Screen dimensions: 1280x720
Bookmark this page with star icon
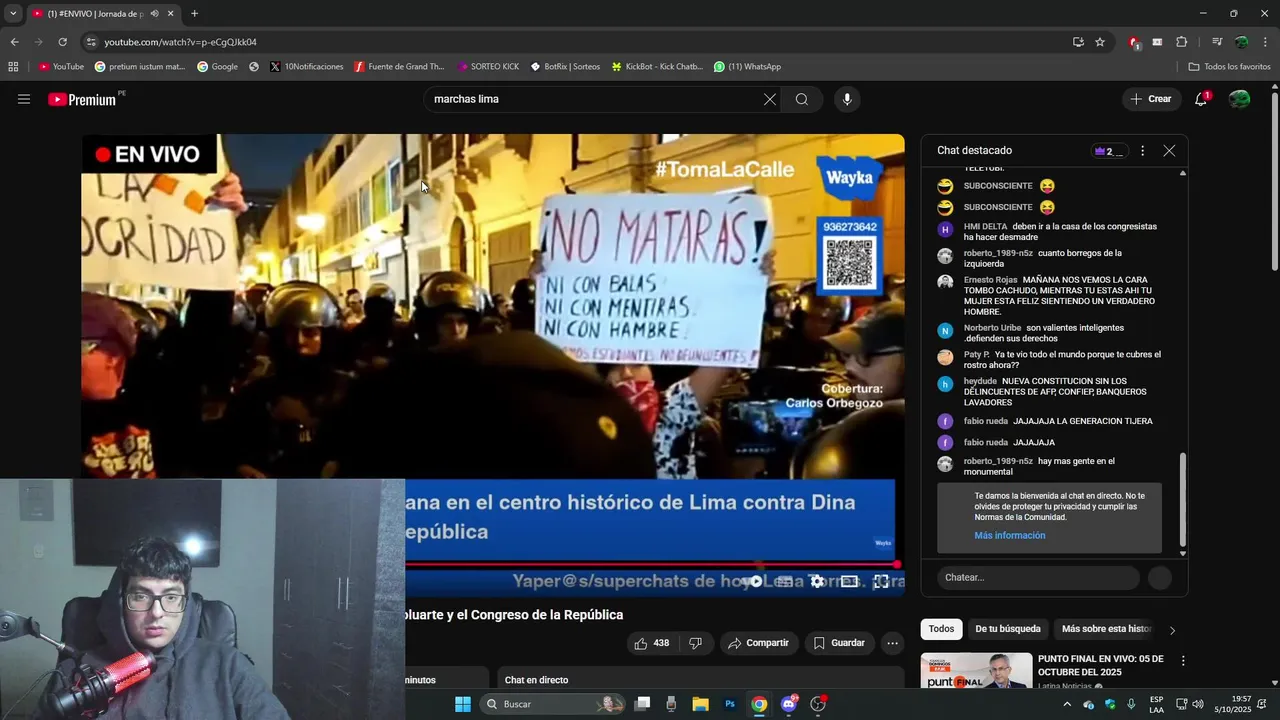click(1100, 42)
